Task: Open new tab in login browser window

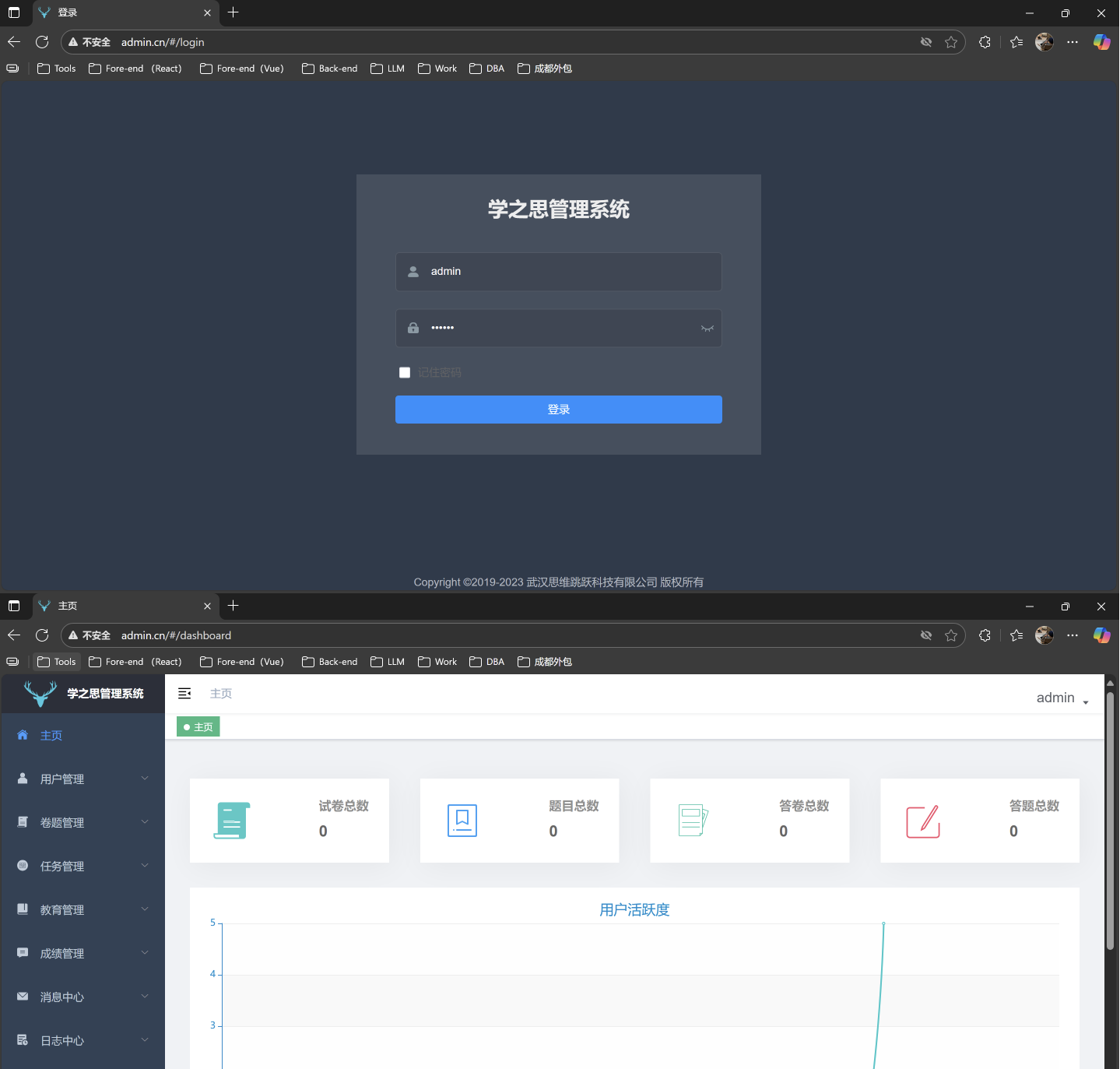Action: 233,12
